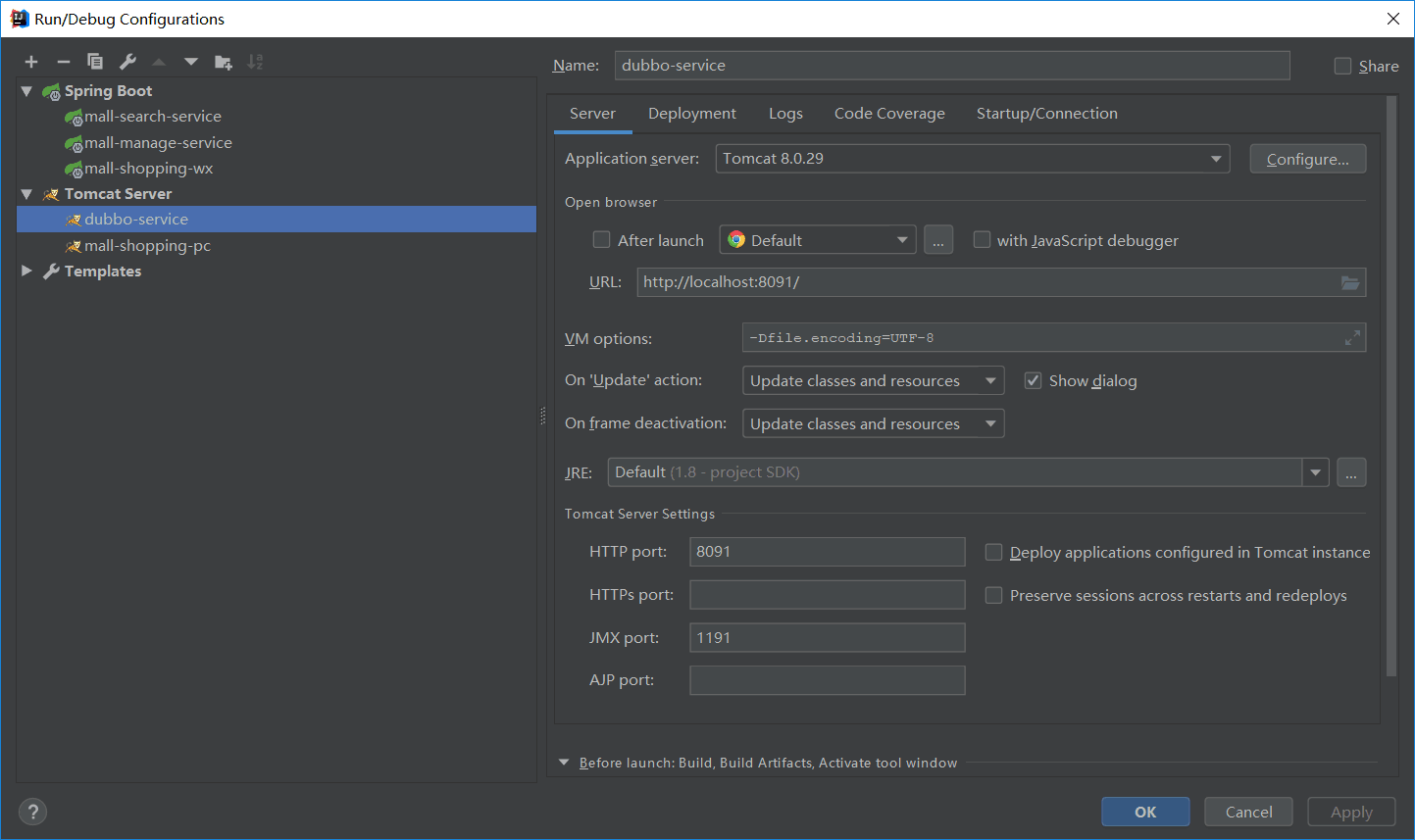Viewport: 1415px width, 840px height.
Task: Open the On 'Update' action dropdown
Action: (874, 380)
